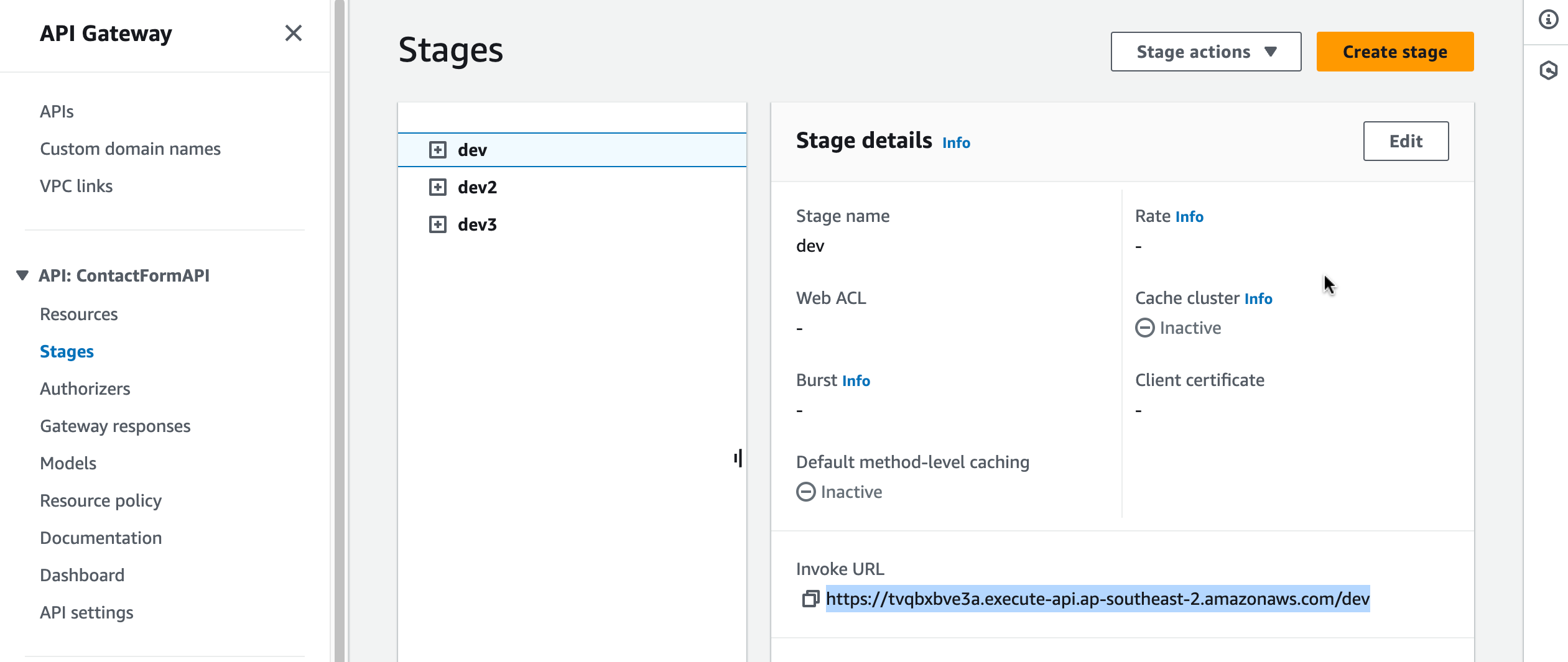Image resolution: width=1568 pixels, height=662 pixels.
Task: Edit the stage details
Action: click(1406, 141)
